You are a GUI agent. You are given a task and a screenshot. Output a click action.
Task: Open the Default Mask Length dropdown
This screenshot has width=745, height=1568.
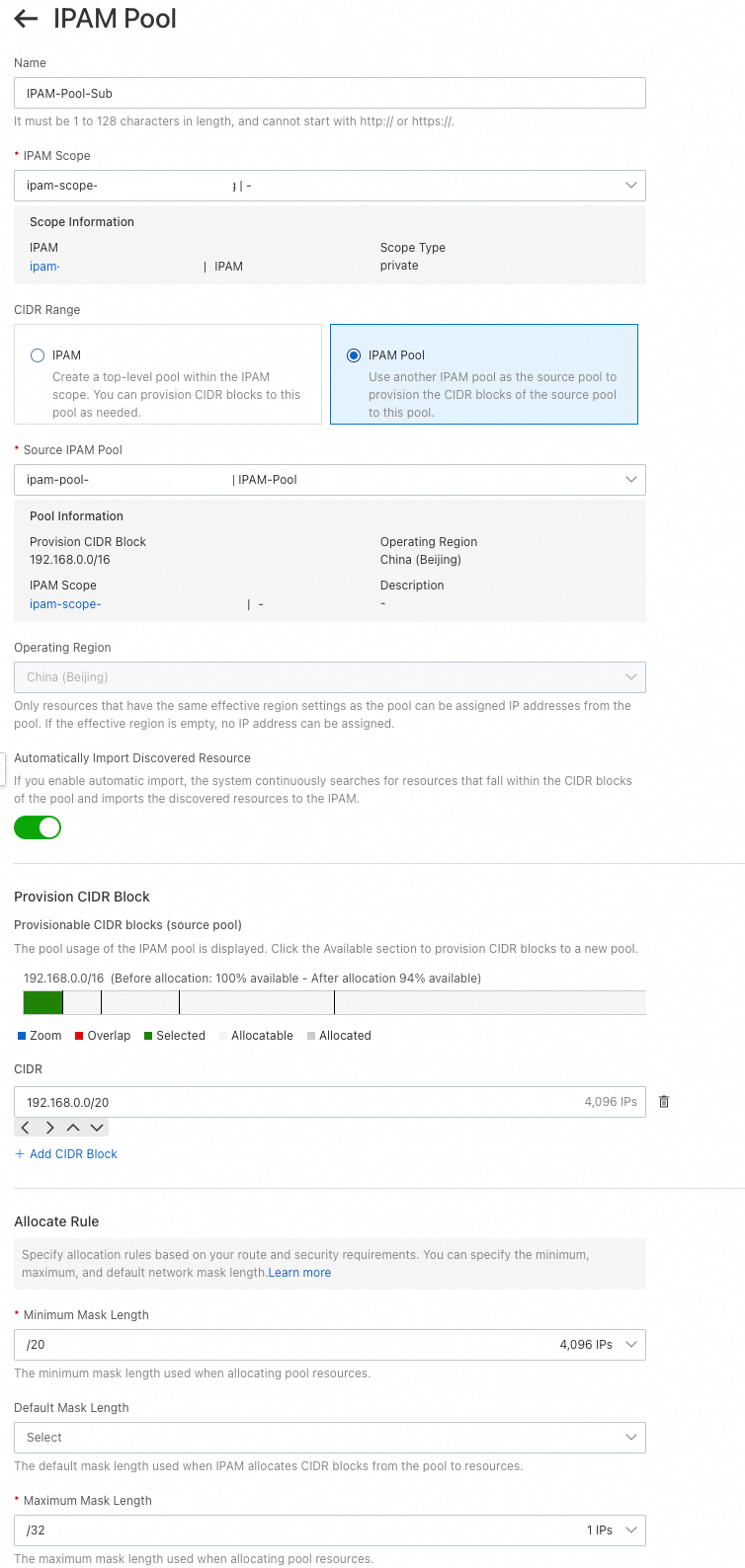[329, 1438]
